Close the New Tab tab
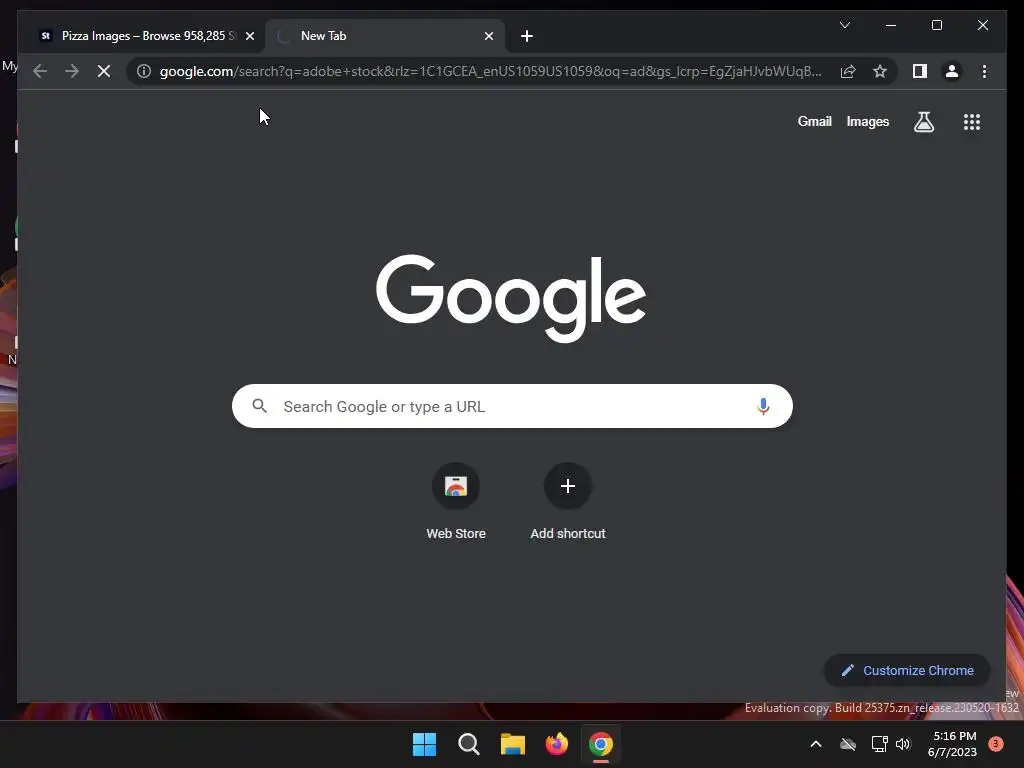Viewport: 1024px width, 768px height. point(488,36)
